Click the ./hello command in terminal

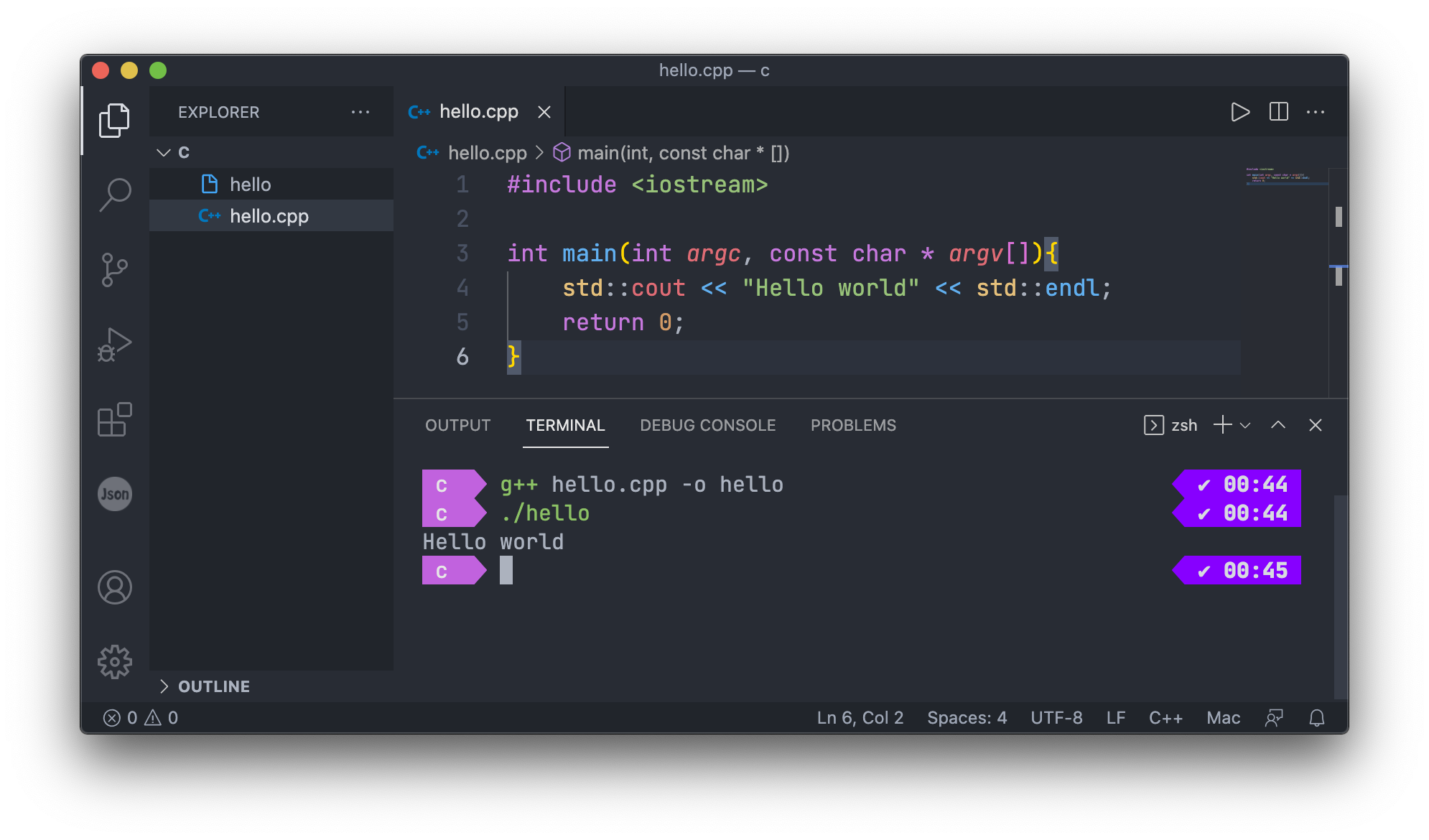545,513
